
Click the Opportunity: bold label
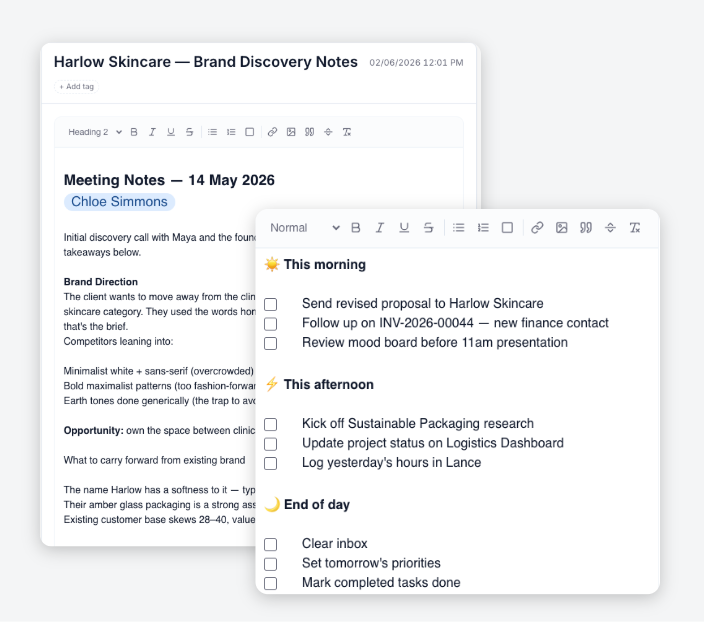point(93,431)
